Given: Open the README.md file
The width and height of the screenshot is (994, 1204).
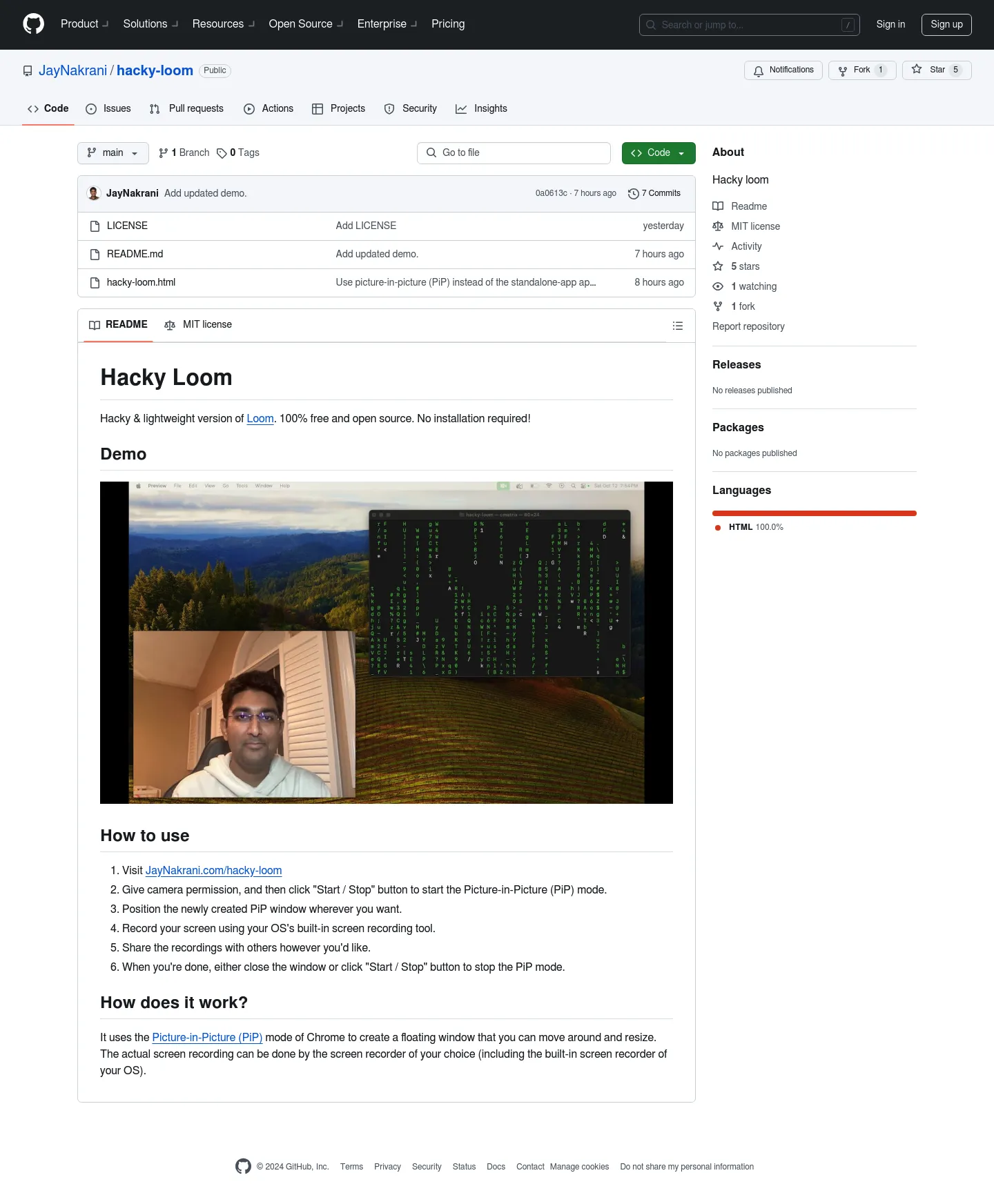Looking at the screenshot, I should coord(135,254).
